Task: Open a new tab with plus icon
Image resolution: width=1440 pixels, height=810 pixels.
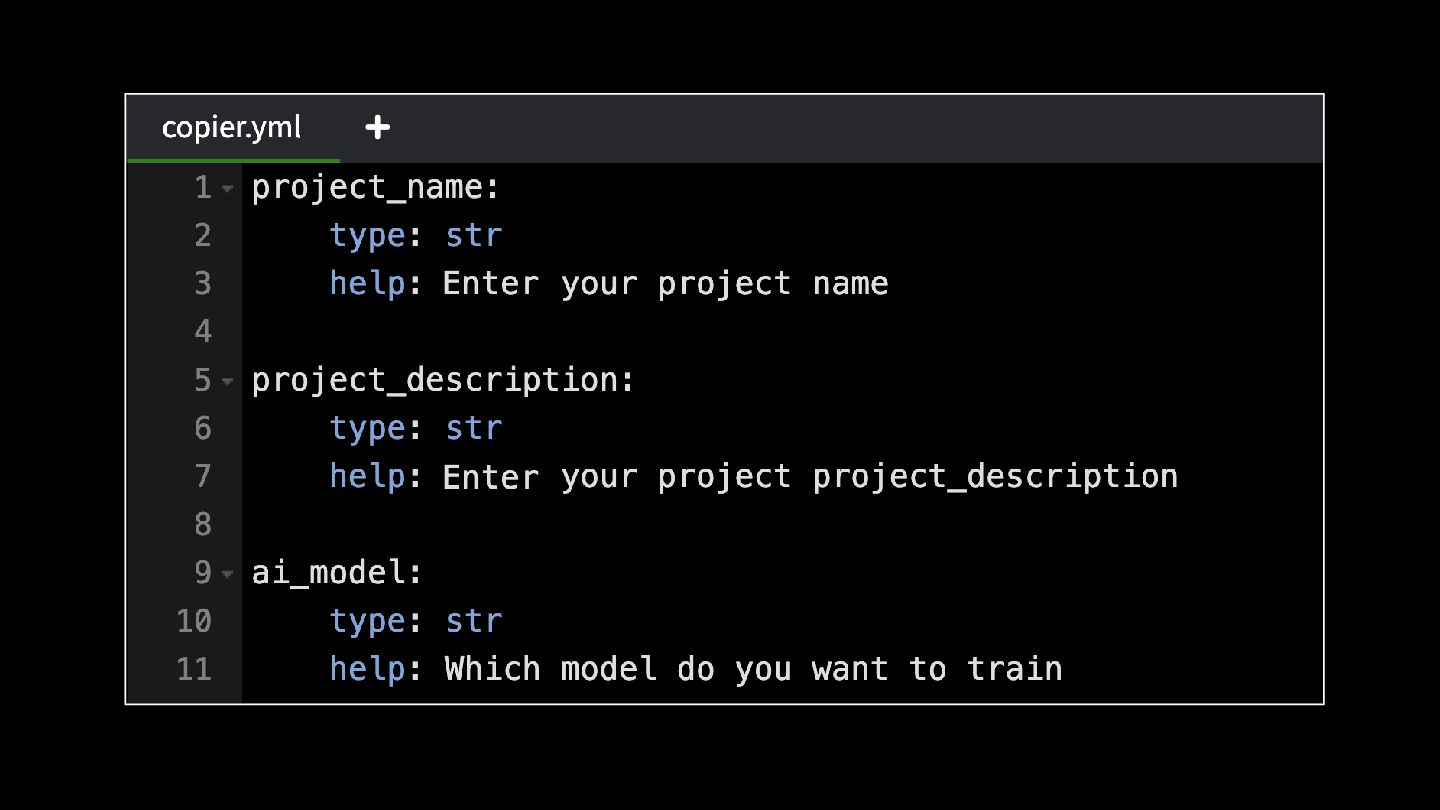Action: [x=377, y=127]
